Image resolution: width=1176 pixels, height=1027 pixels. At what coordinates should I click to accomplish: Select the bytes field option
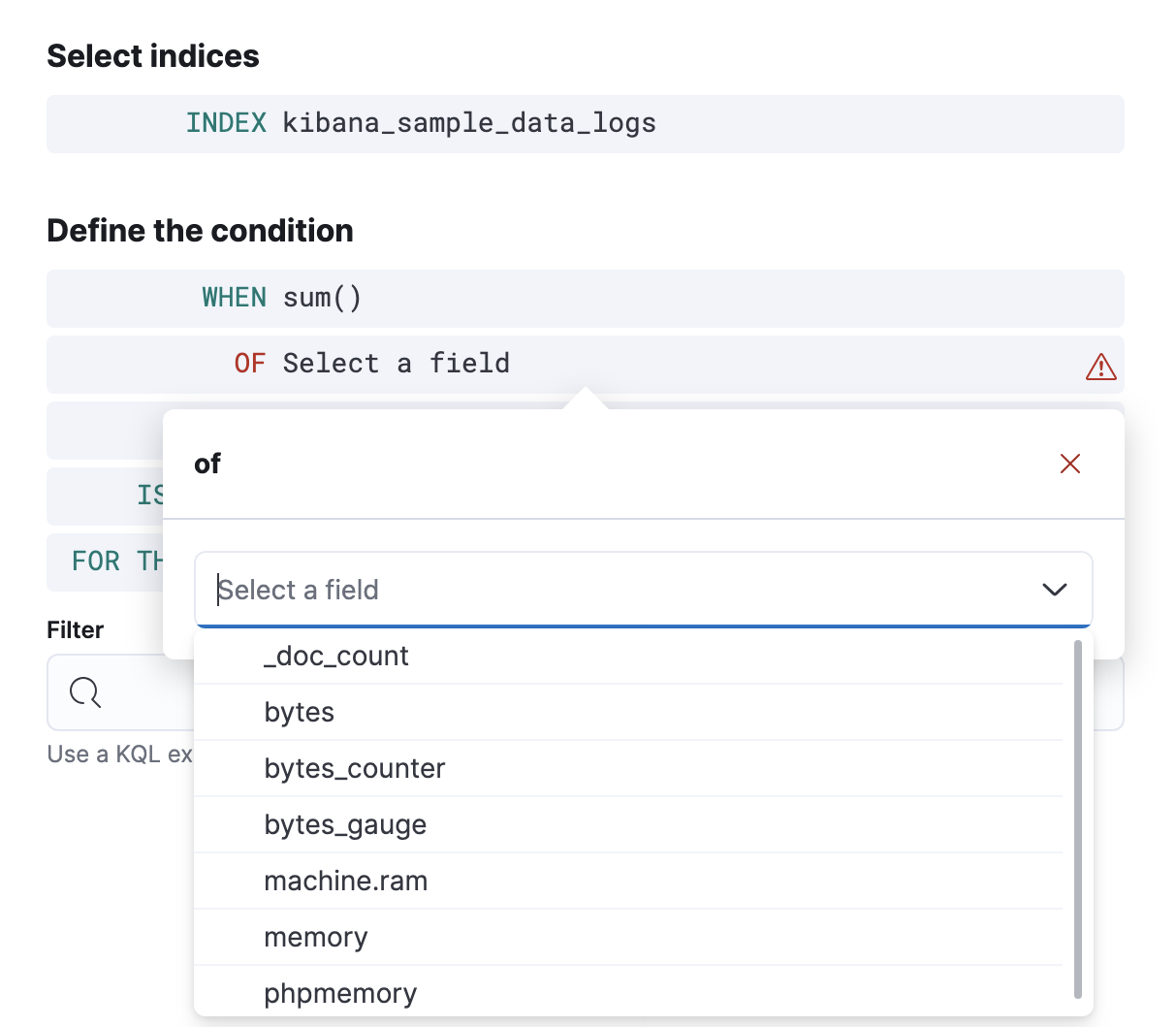pos(299,713)
